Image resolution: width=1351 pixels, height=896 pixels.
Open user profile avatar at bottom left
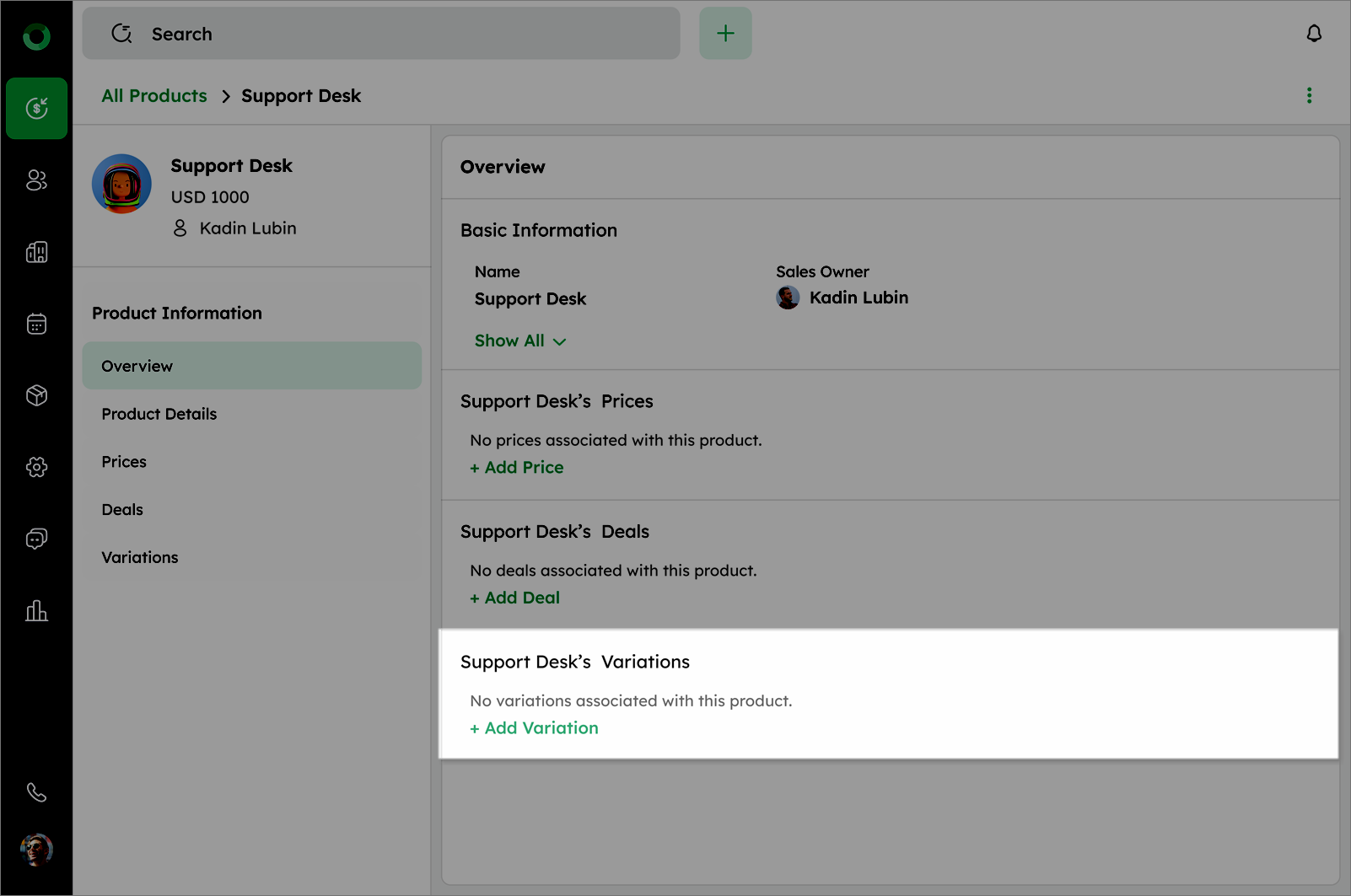coord(36,850)
